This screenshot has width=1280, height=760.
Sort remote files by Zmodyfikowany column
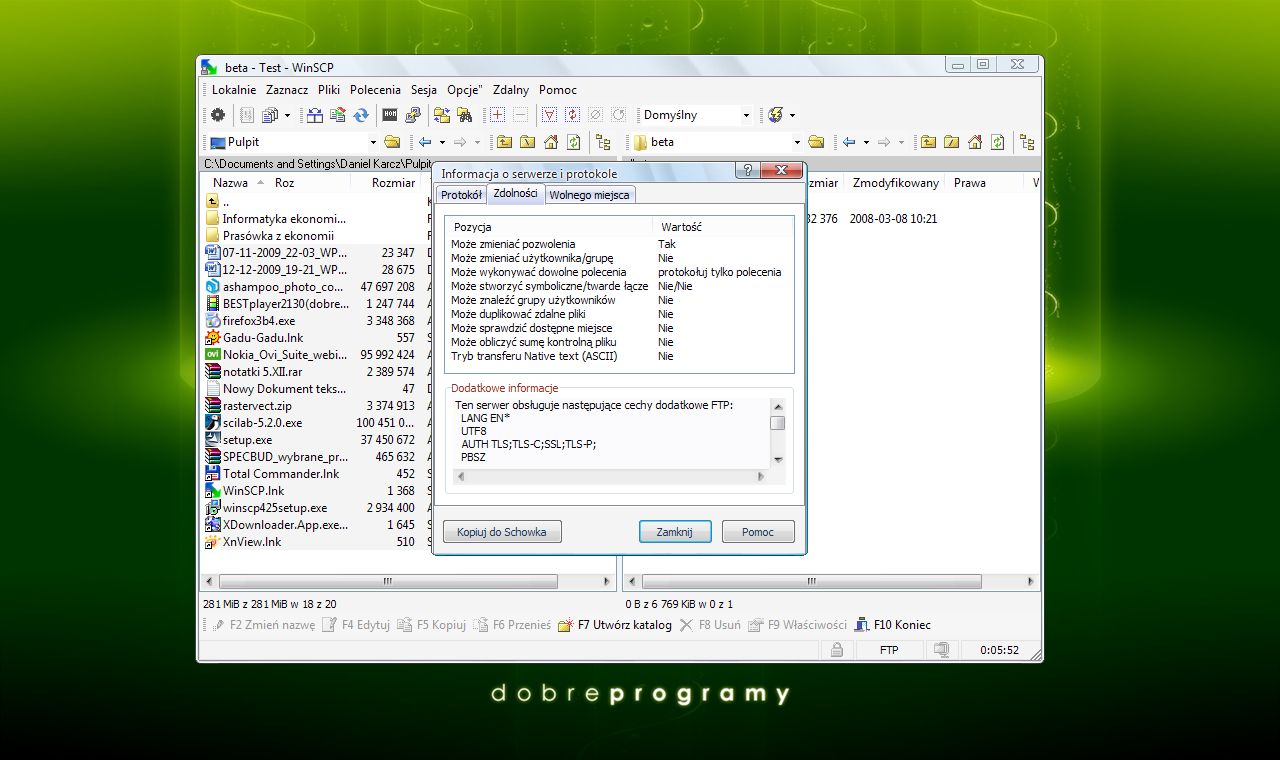tap(896, 183)
